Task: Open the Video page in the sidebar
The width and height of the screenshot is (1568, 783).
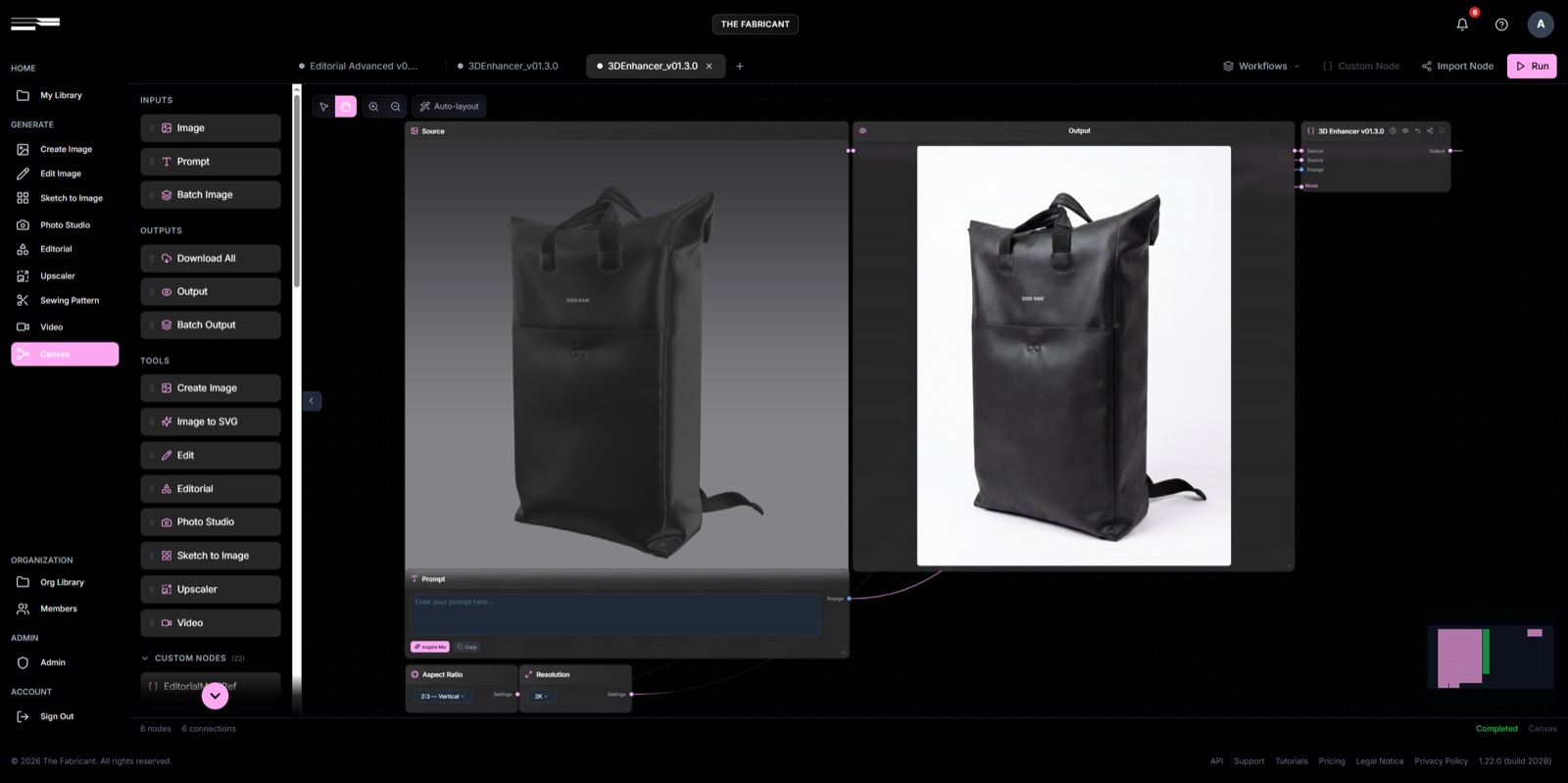Action: 51,326
